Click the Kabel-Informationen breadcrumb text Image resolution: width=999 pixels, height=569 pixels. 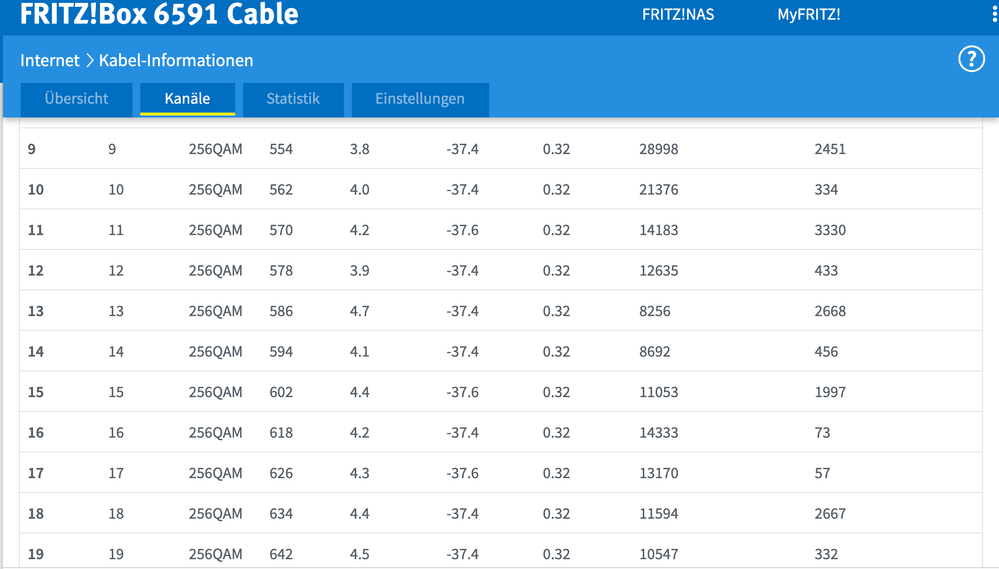click(176, 60)
